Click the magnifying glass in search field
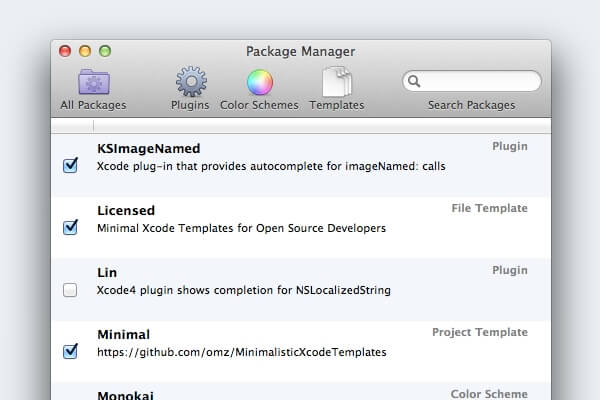The width and height of the screenshot is (600, 400). coord(414,81)
